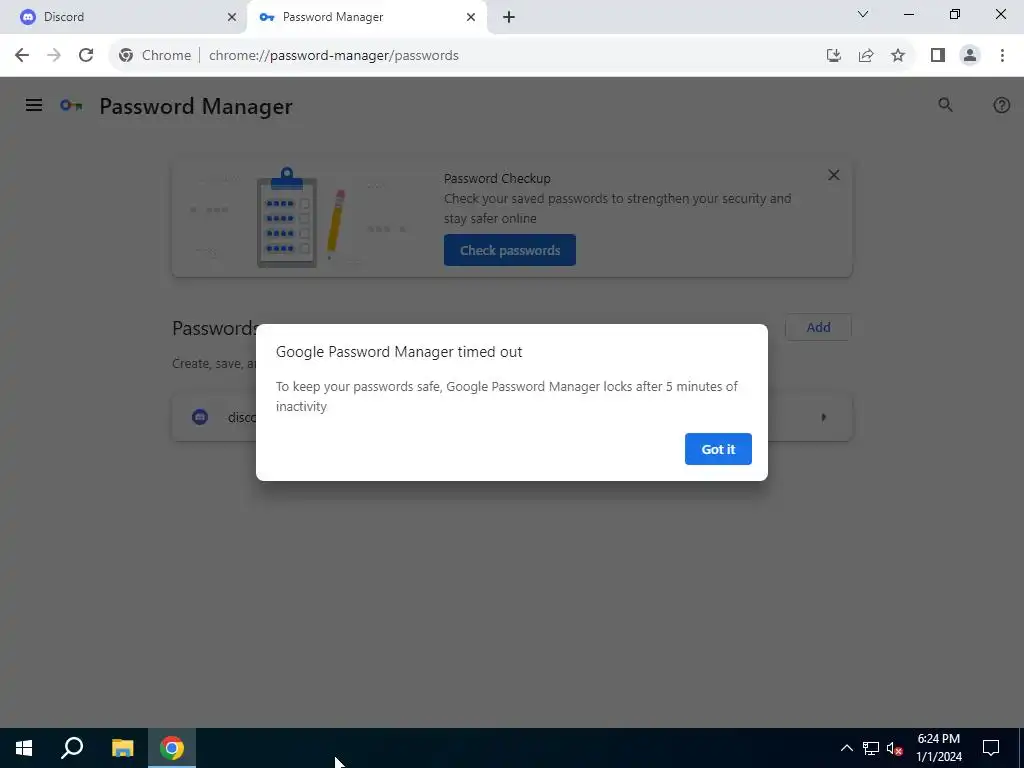The height and width of the screenshot is (768, 1024).
Task: Open the help question mark icon
Action: 1001,105
